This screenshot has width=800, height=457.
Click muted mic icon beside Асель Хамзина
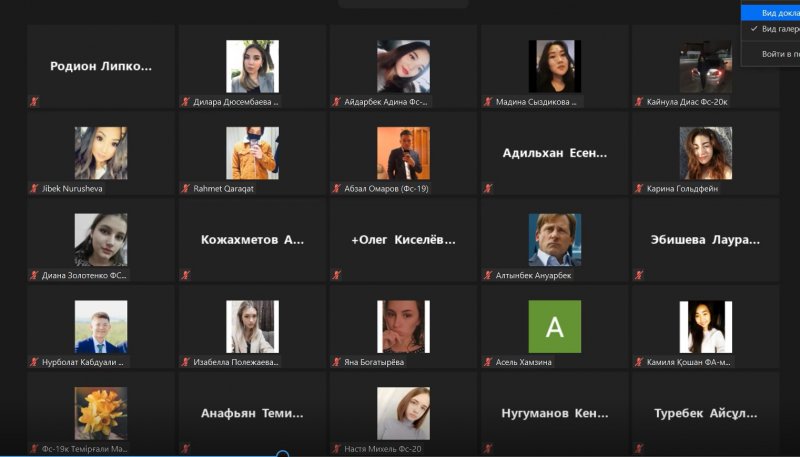point(488,362)
